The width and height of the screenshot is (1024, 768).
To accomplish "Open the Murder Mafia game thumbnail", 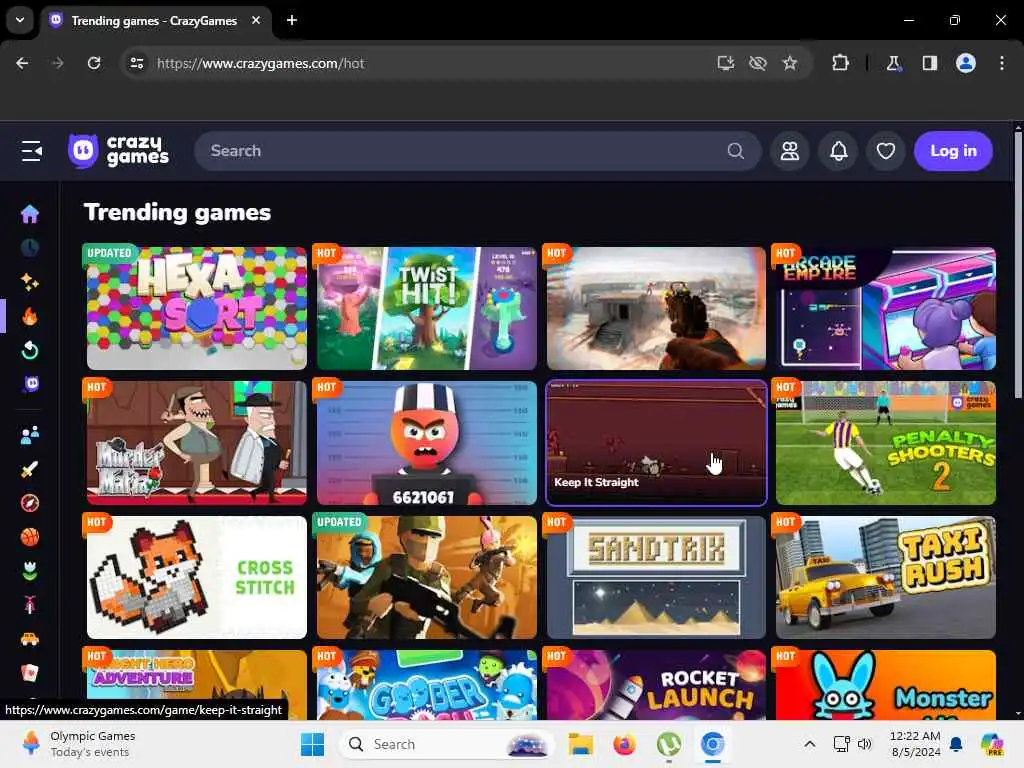I will 197,443.
